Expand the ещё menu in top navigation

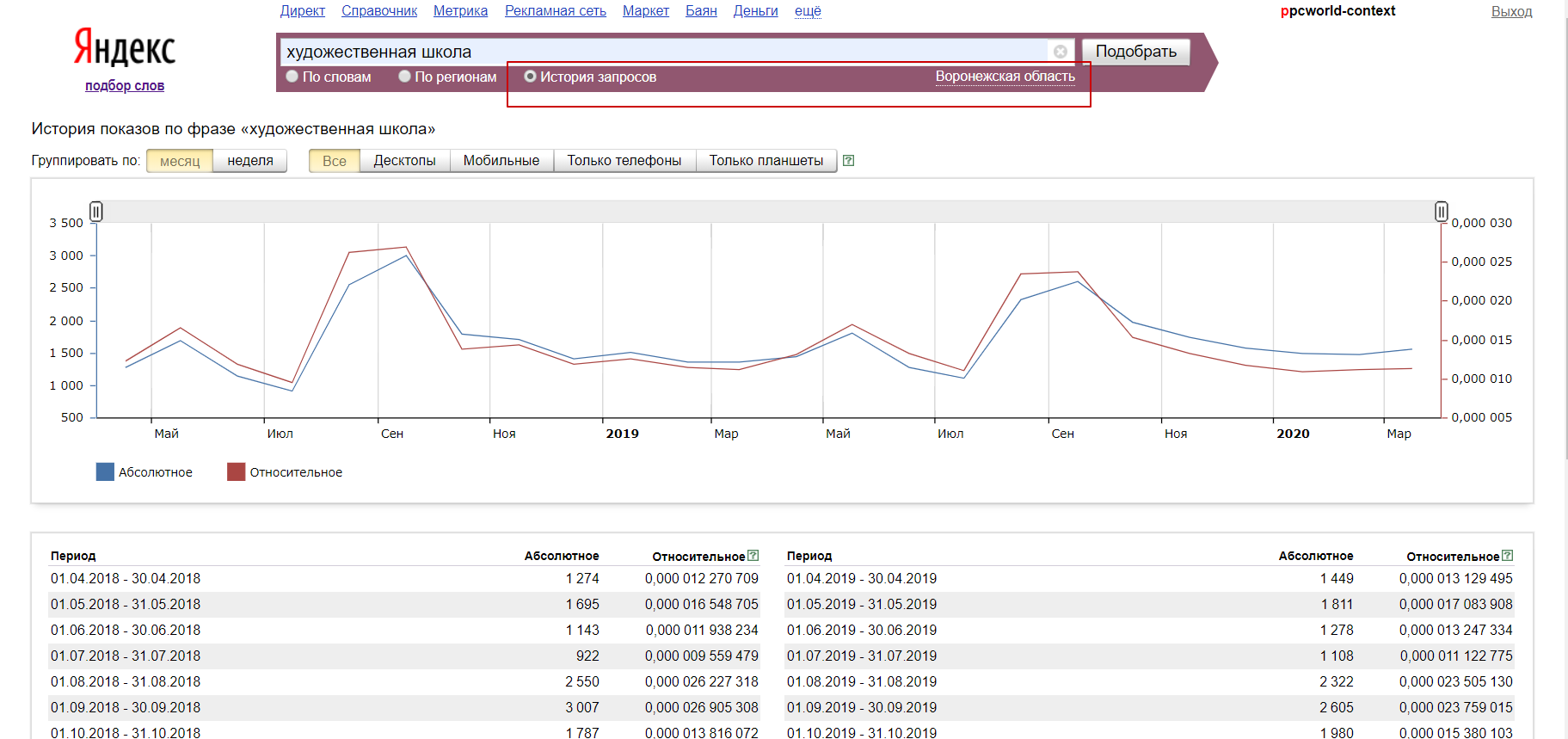point(808,11)
